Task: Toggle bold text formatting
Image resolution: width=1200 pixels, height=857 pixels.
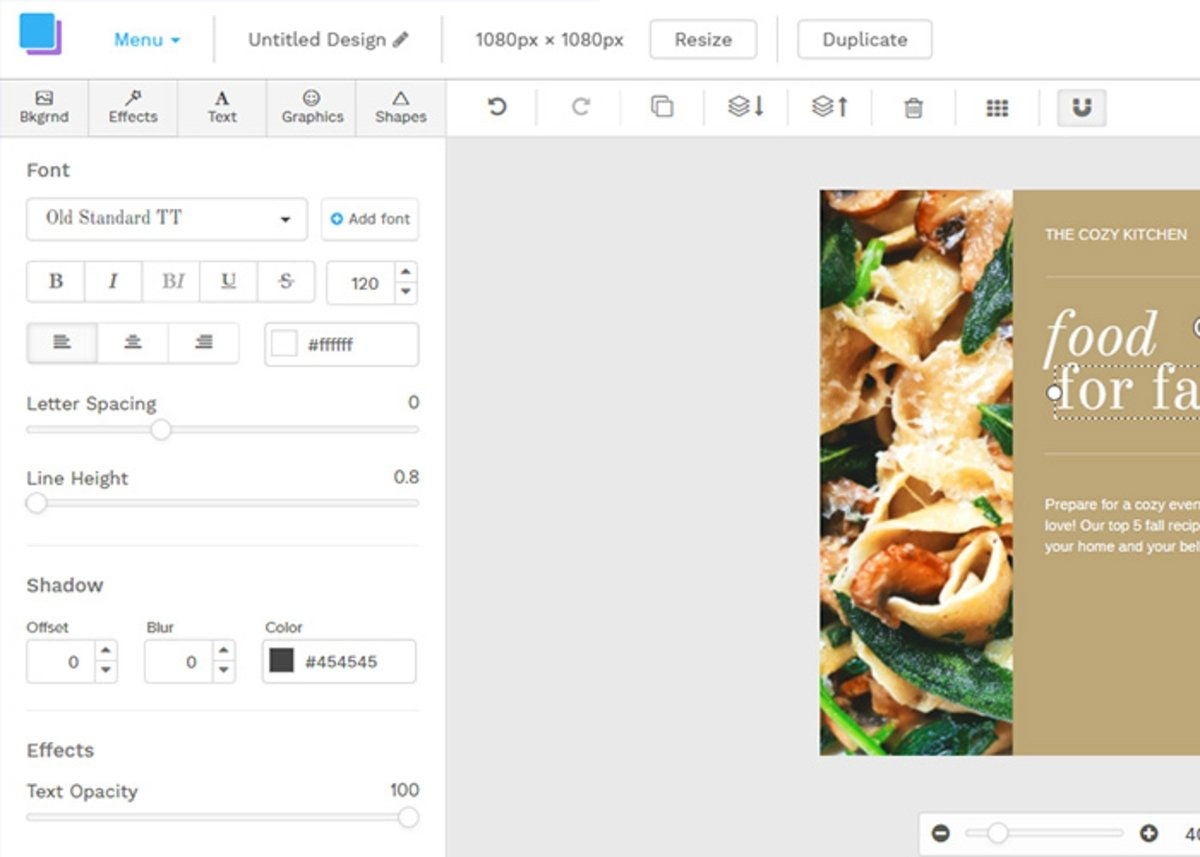Action: 56,282
